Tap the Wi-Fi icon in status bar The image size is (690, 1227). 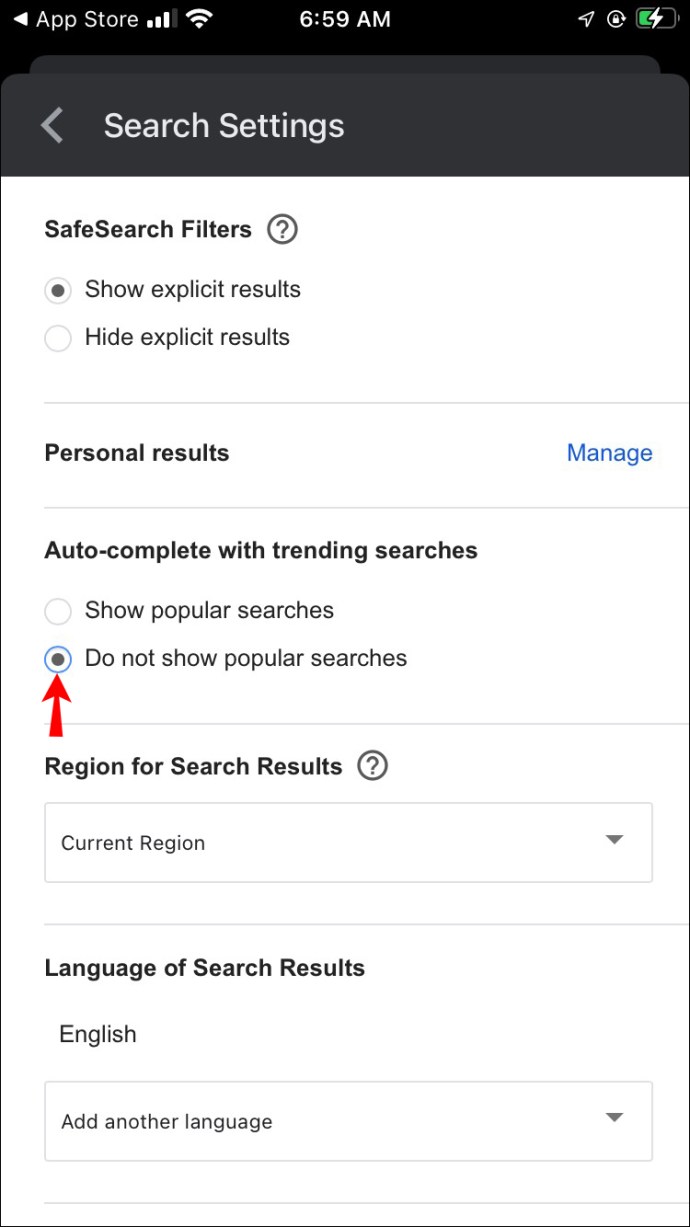(x=200, y=19)
